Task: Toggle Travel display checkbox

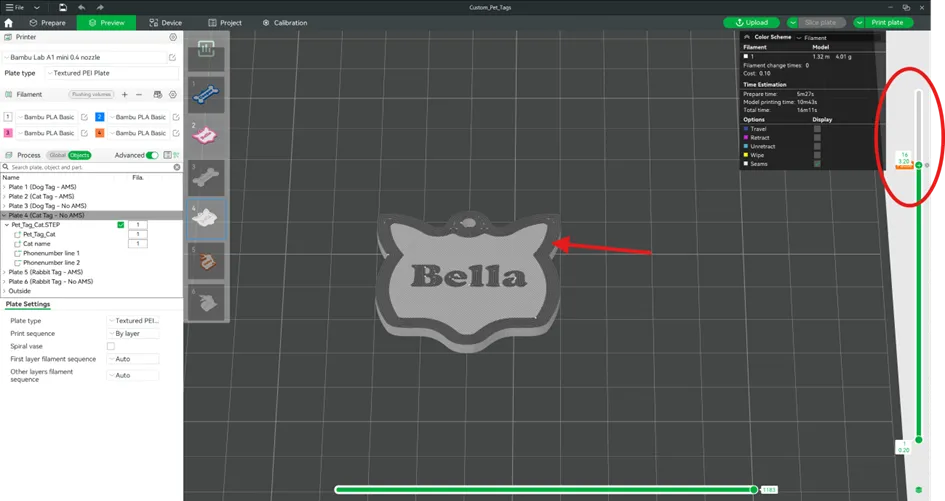Action: [817, 129]
